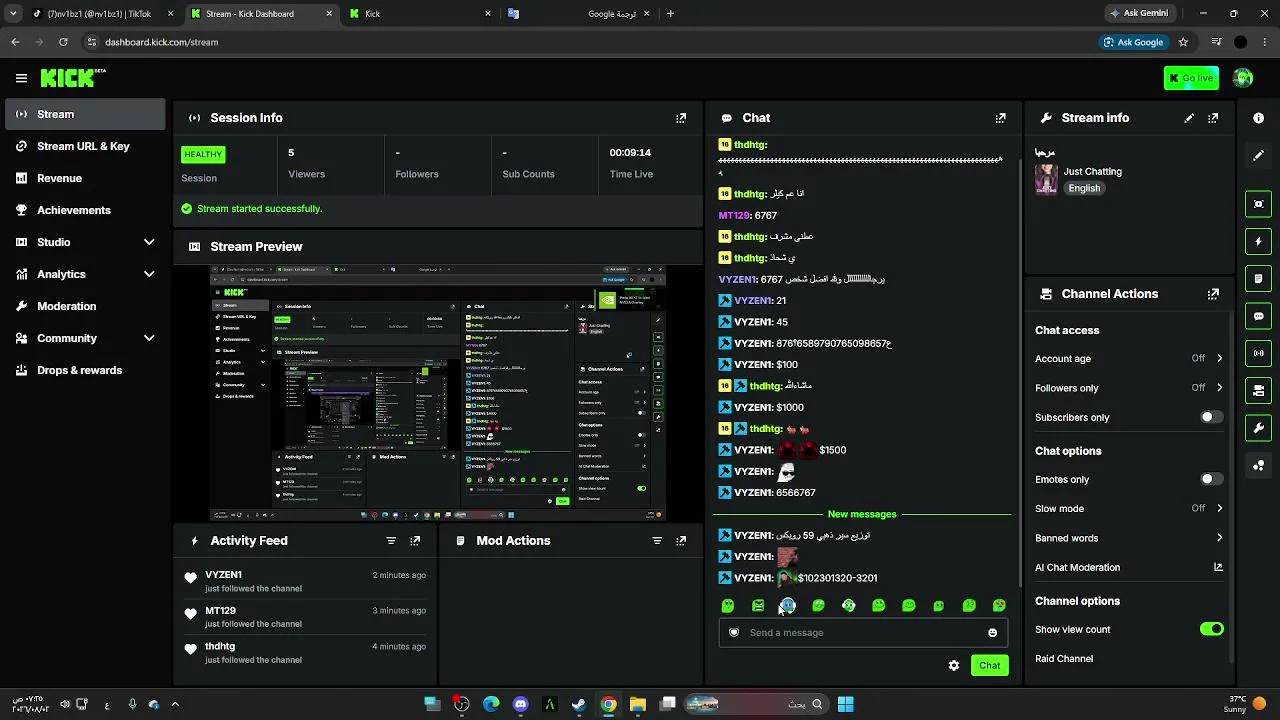Screen dimensions: 1280x720
Task: Switch to the Google Translate browser tab
Action: (580, 14)
